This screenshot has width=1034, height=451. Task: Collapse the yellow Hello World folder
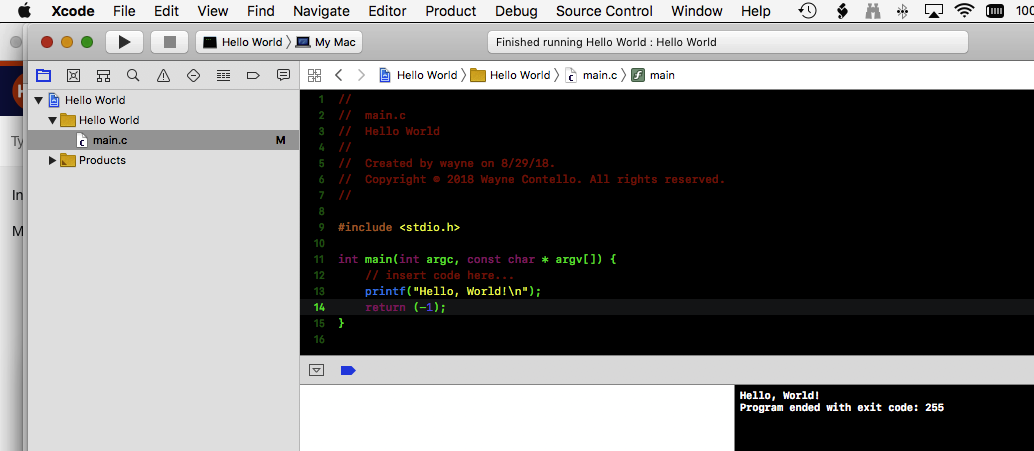pos(53,120)
